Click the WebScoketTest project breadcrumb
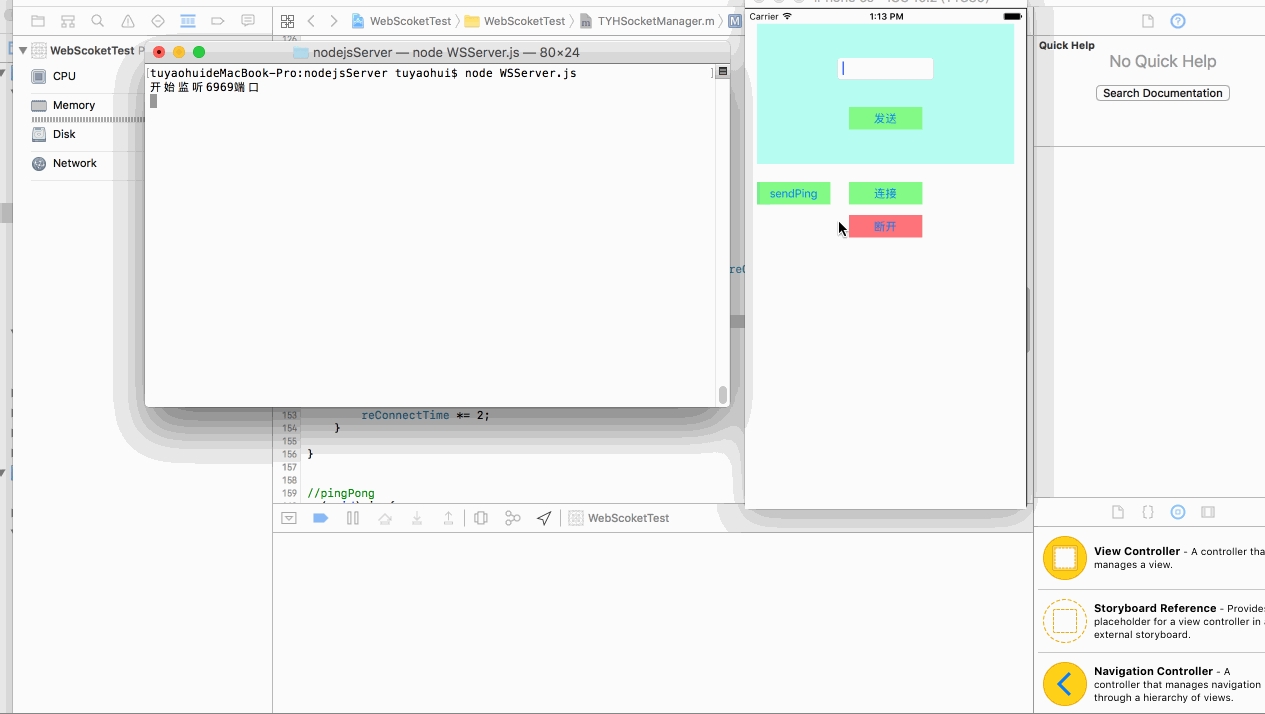Screen dimensions: 1265x714 [402, 21]
